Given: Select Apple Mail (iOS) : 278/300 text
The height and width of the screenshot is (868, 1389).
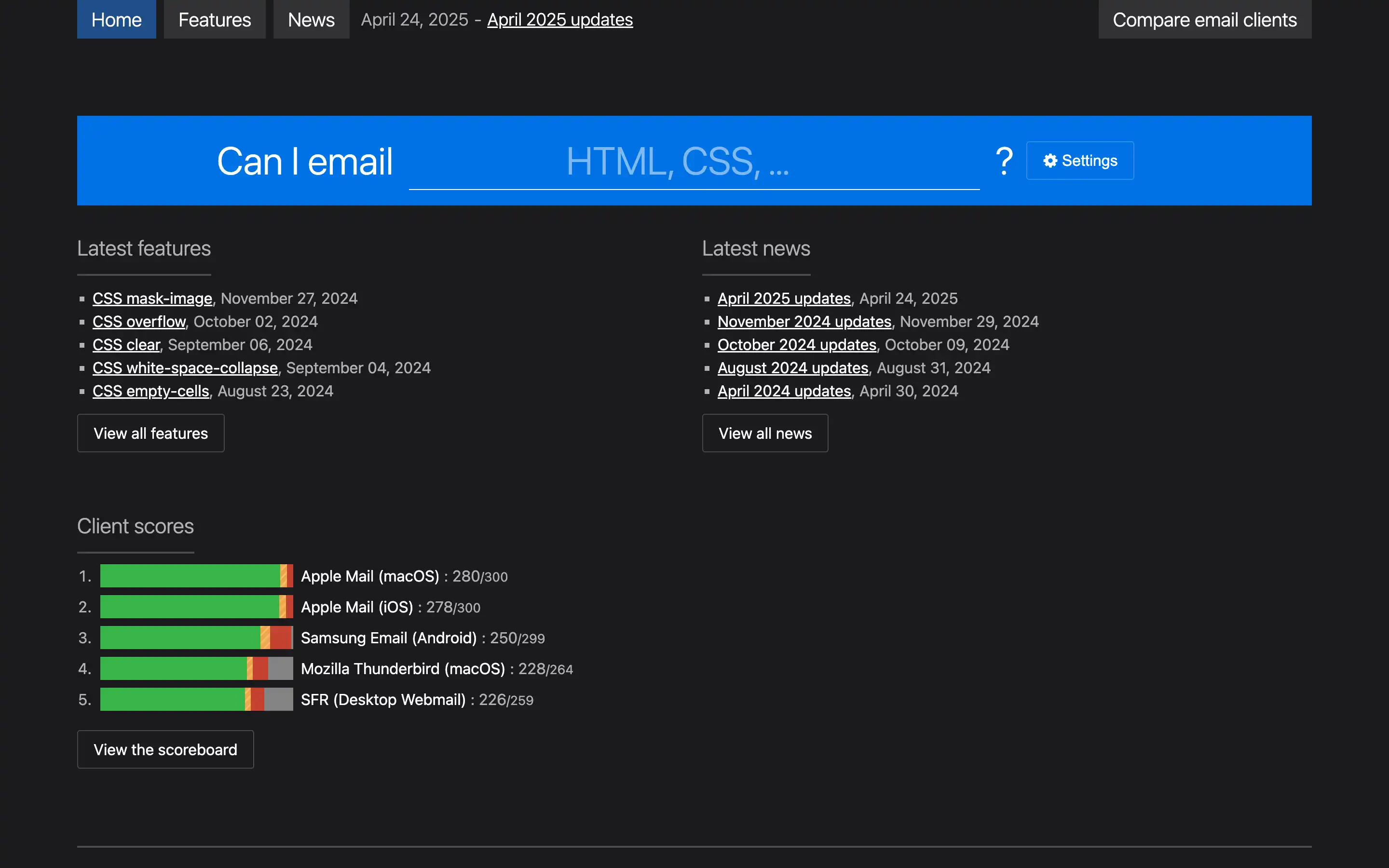Looking at the screenshot, I should click(390, 608).
